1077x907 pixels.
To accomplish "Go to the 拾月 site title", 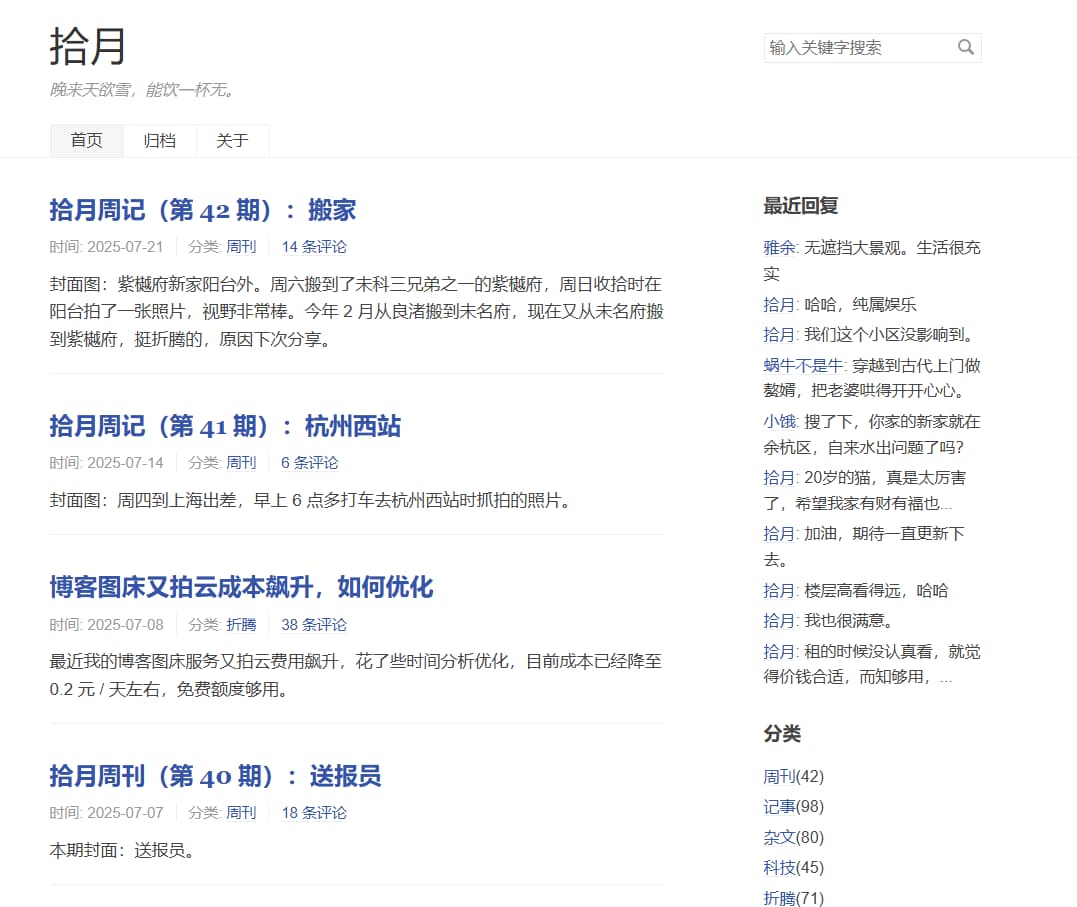I will click(x=89, y=46).
